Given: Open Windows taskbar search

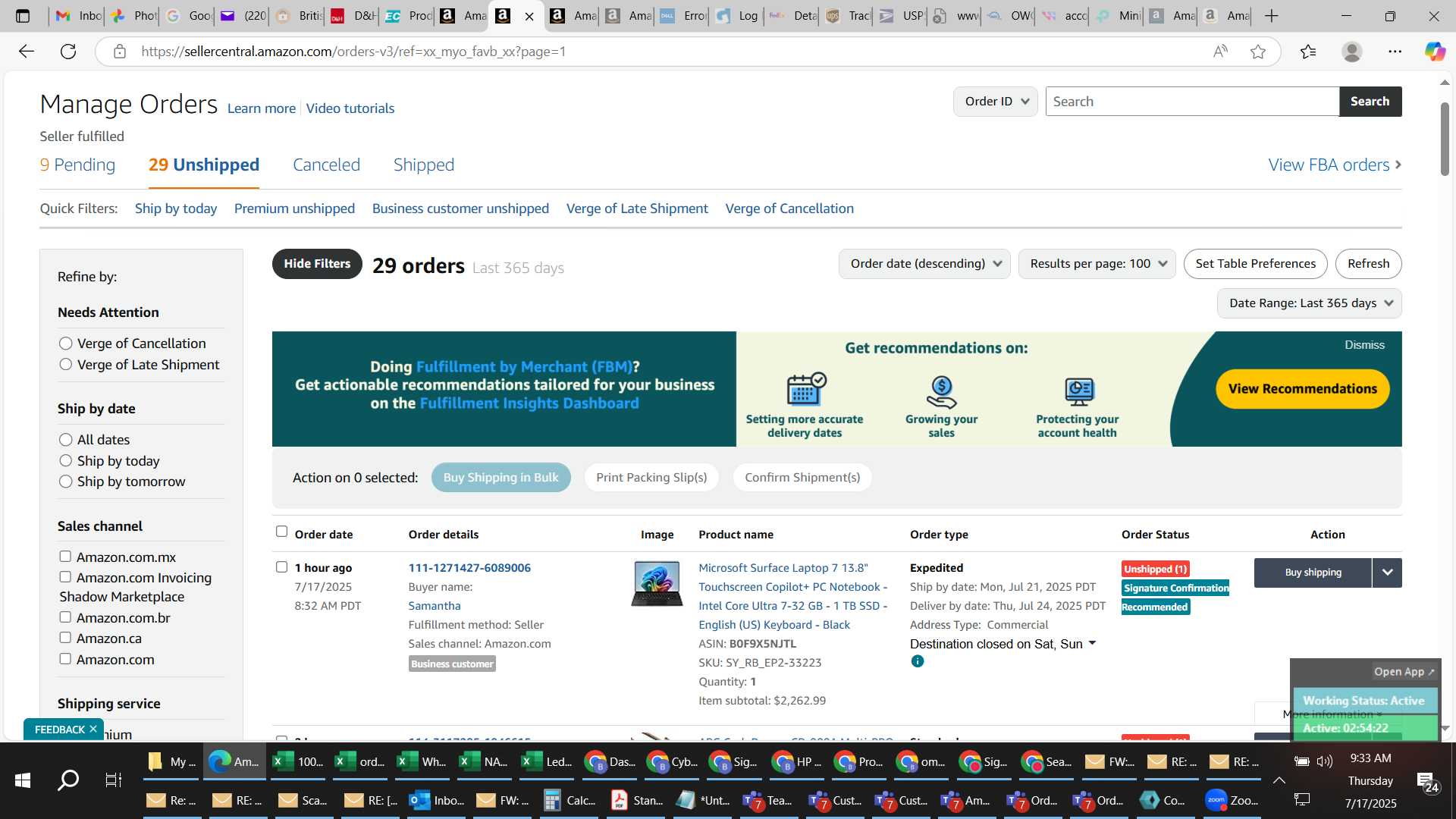Looking at the screenshot, I should point(68,780).
